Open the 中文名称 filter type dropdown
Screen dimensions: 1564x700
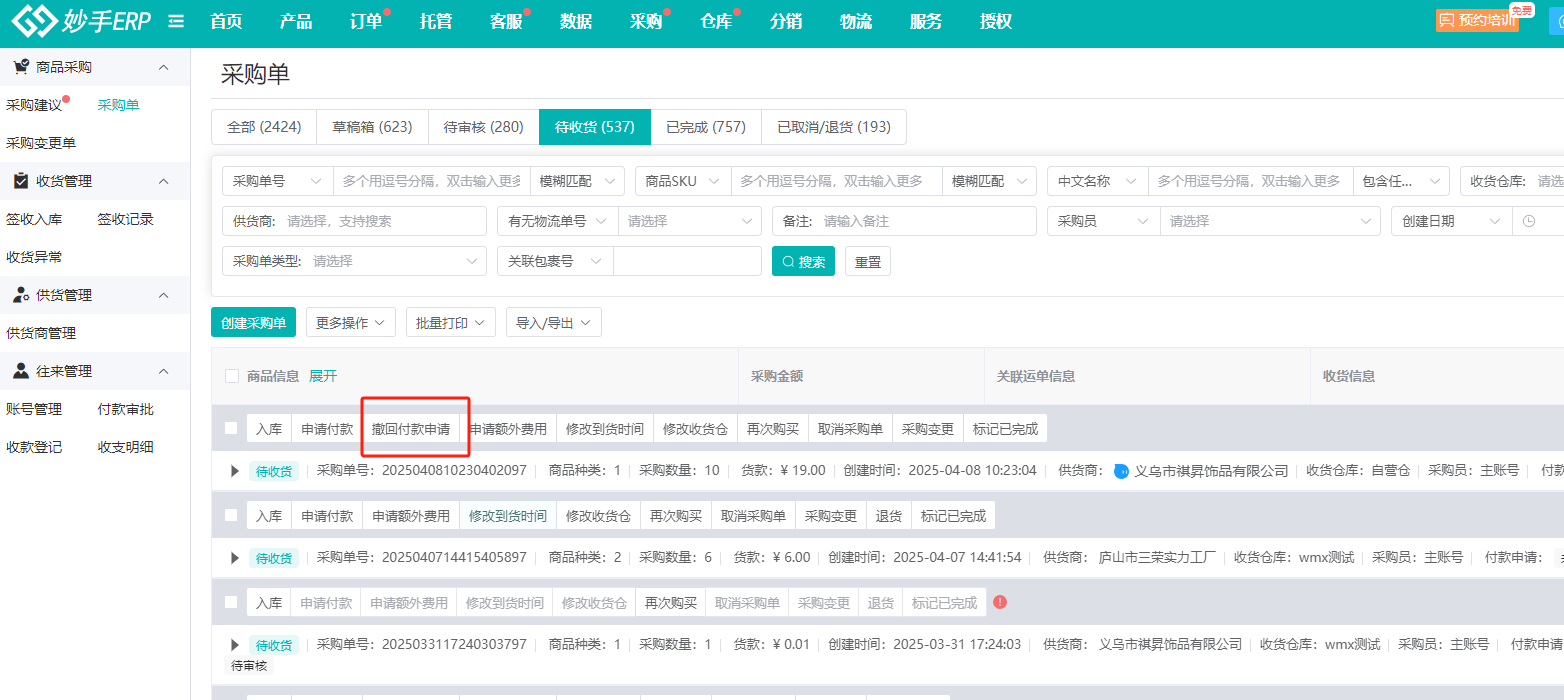[x=1098, y=181]
